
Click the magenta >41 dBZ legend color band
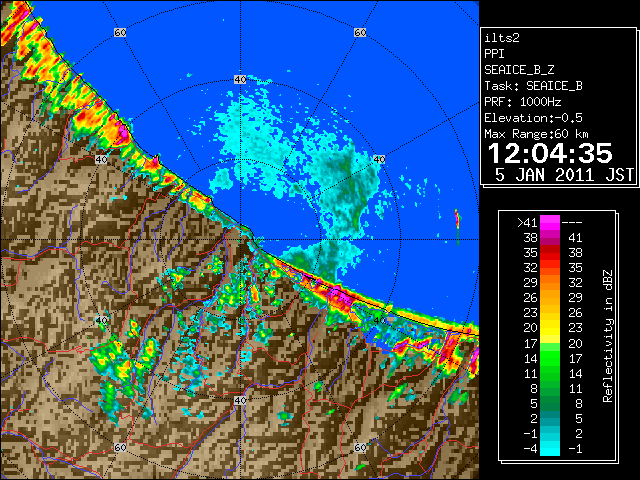pyautogui.click(x=550, y=222)
